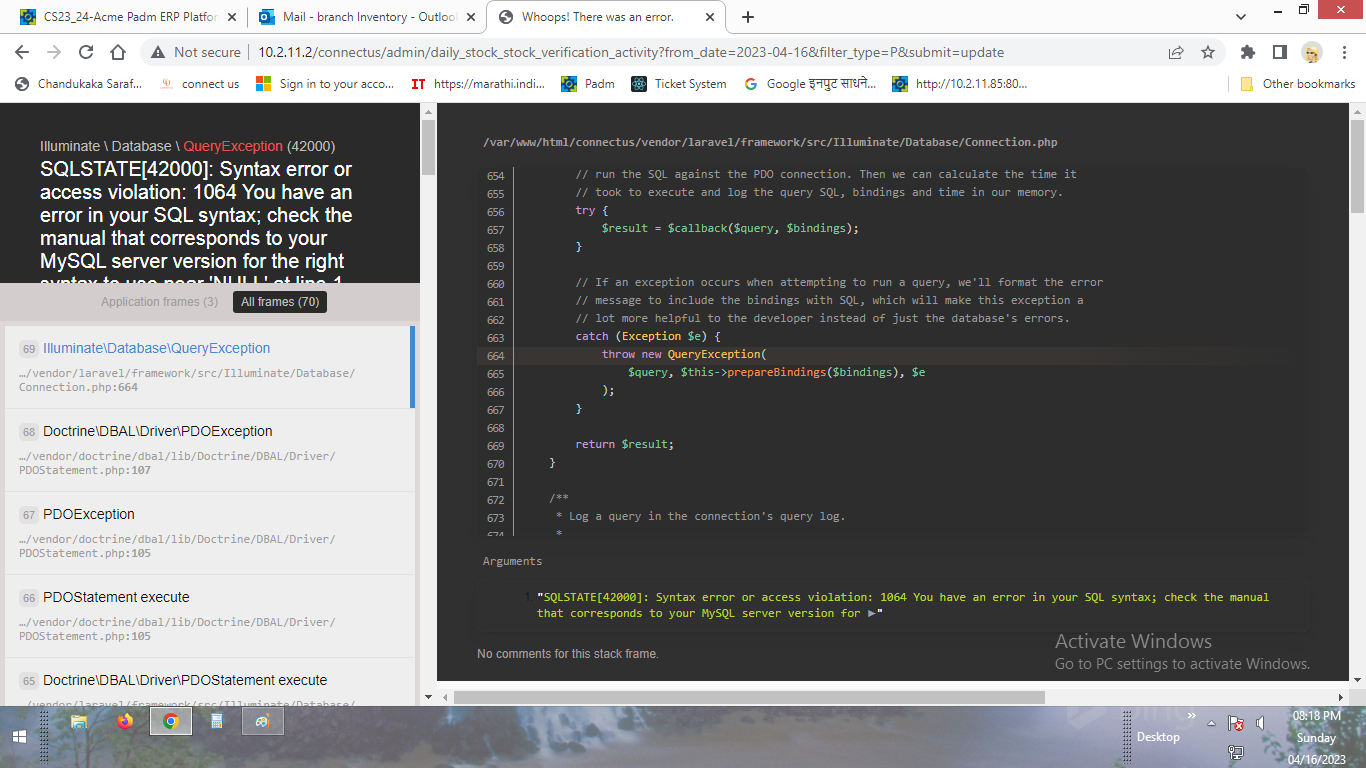Share this page using the share icon
Image resolution: width=1366 pixels, height=768 pixels.
pyautogui.click(x=1176, y=52)
